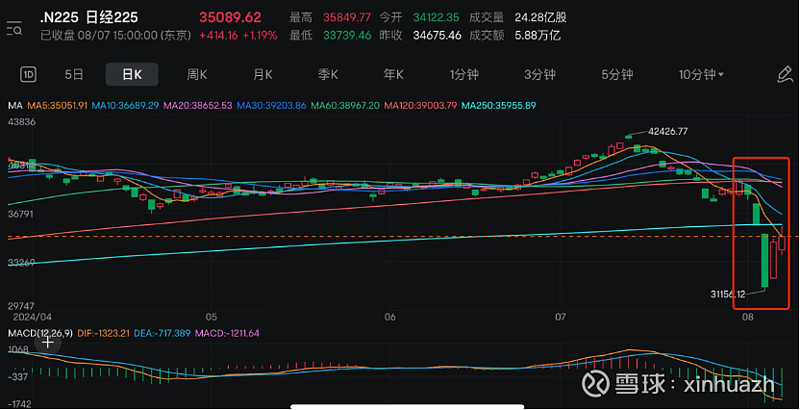Click the 06 month axis label
Screen dimensions: 800x410
390,317
